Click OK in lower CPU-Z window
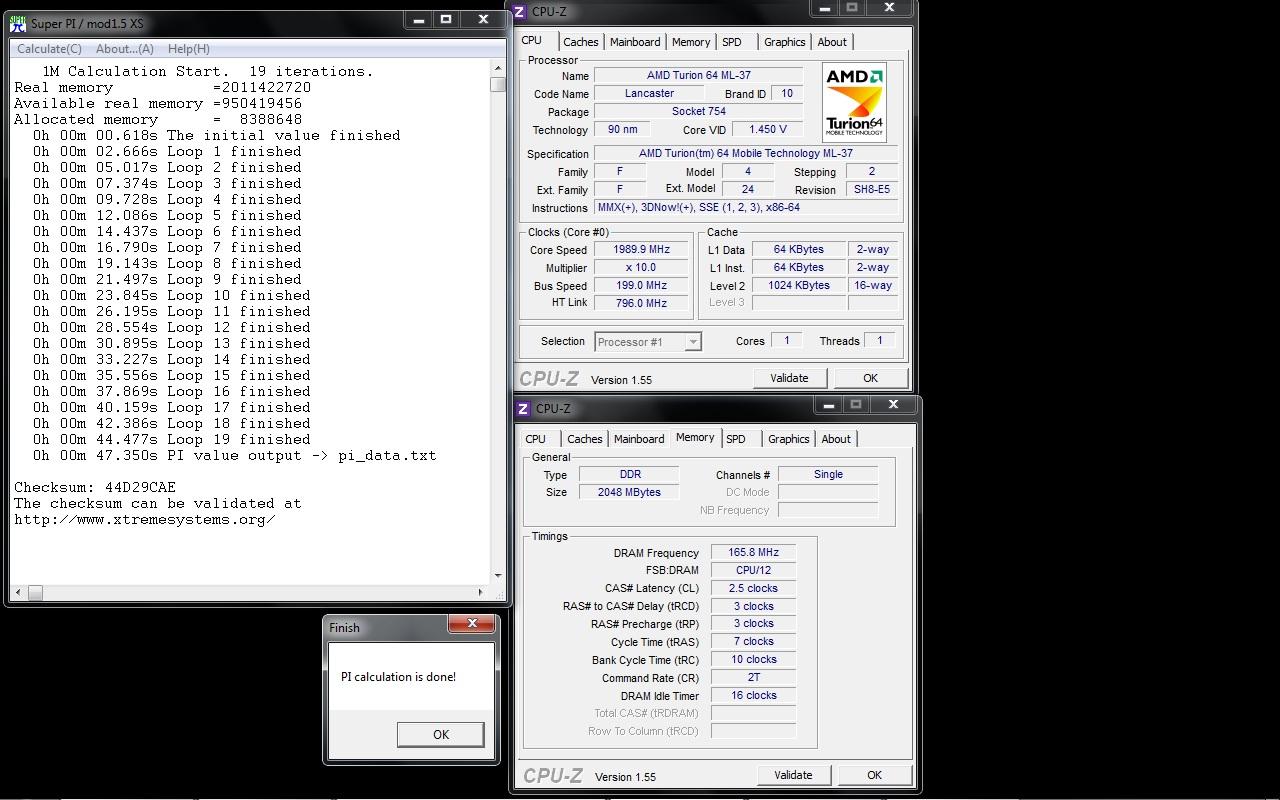Screen dimensions: 1280x800 click(x=874, y=775)
